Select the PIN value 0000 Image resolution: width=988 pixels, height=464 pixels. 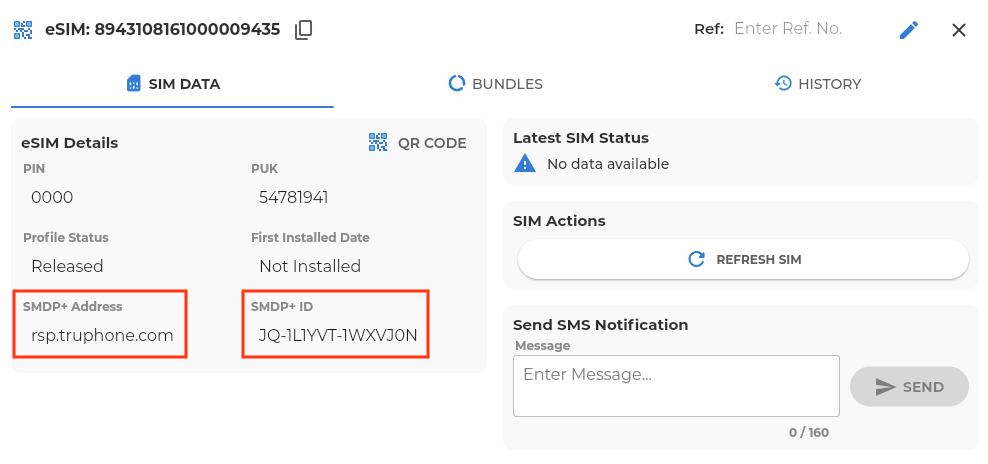point(52,198)
